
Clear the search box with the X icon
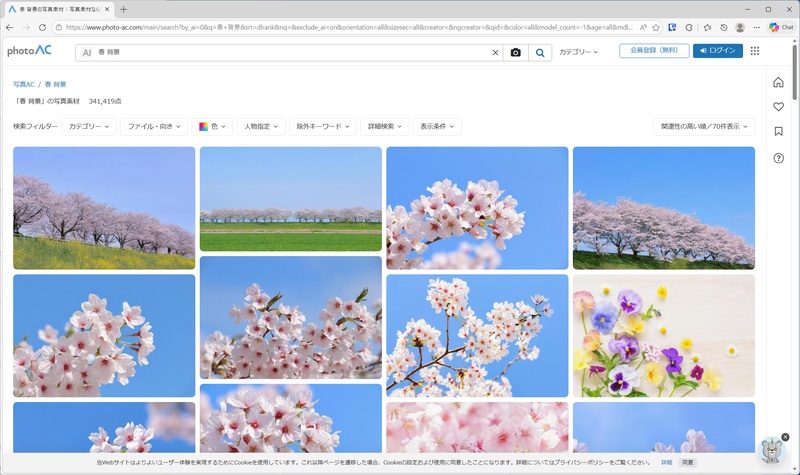pos(495,53)
